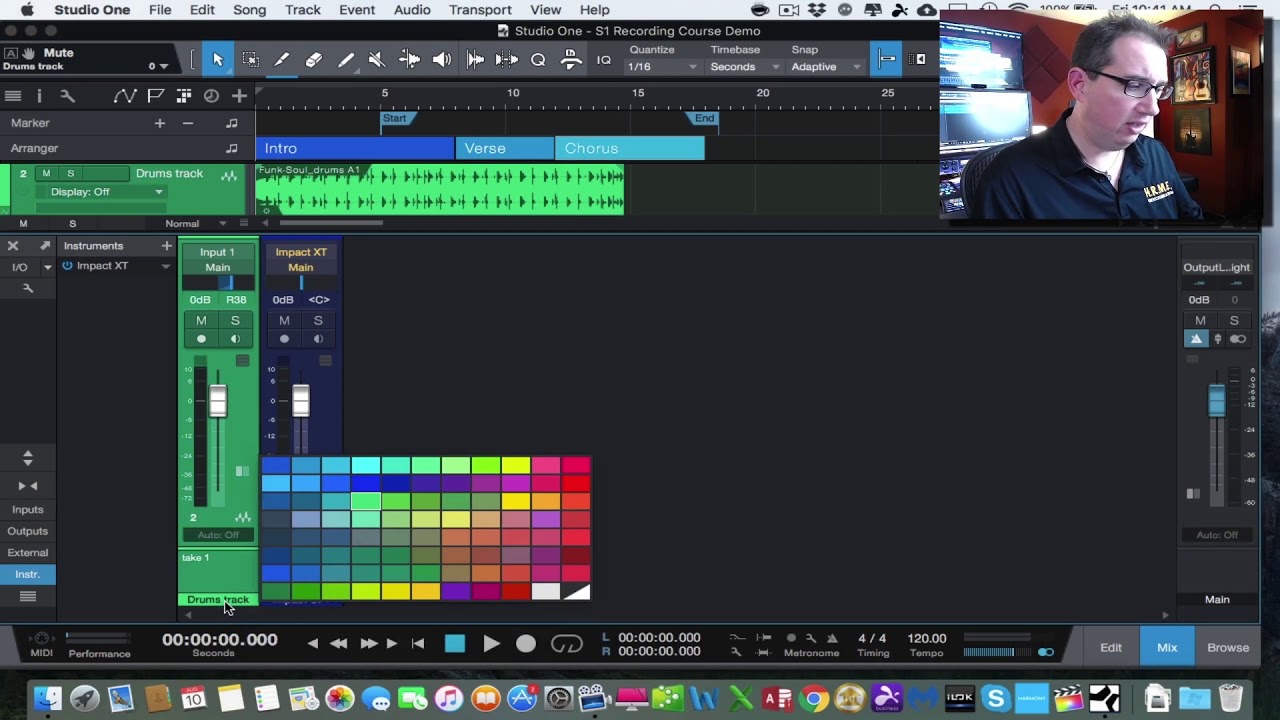Viewport: 1280px width, 720px height.
Task: Add an instrument with plus icon
Action: pyautogui.click(x=166, y=245)
